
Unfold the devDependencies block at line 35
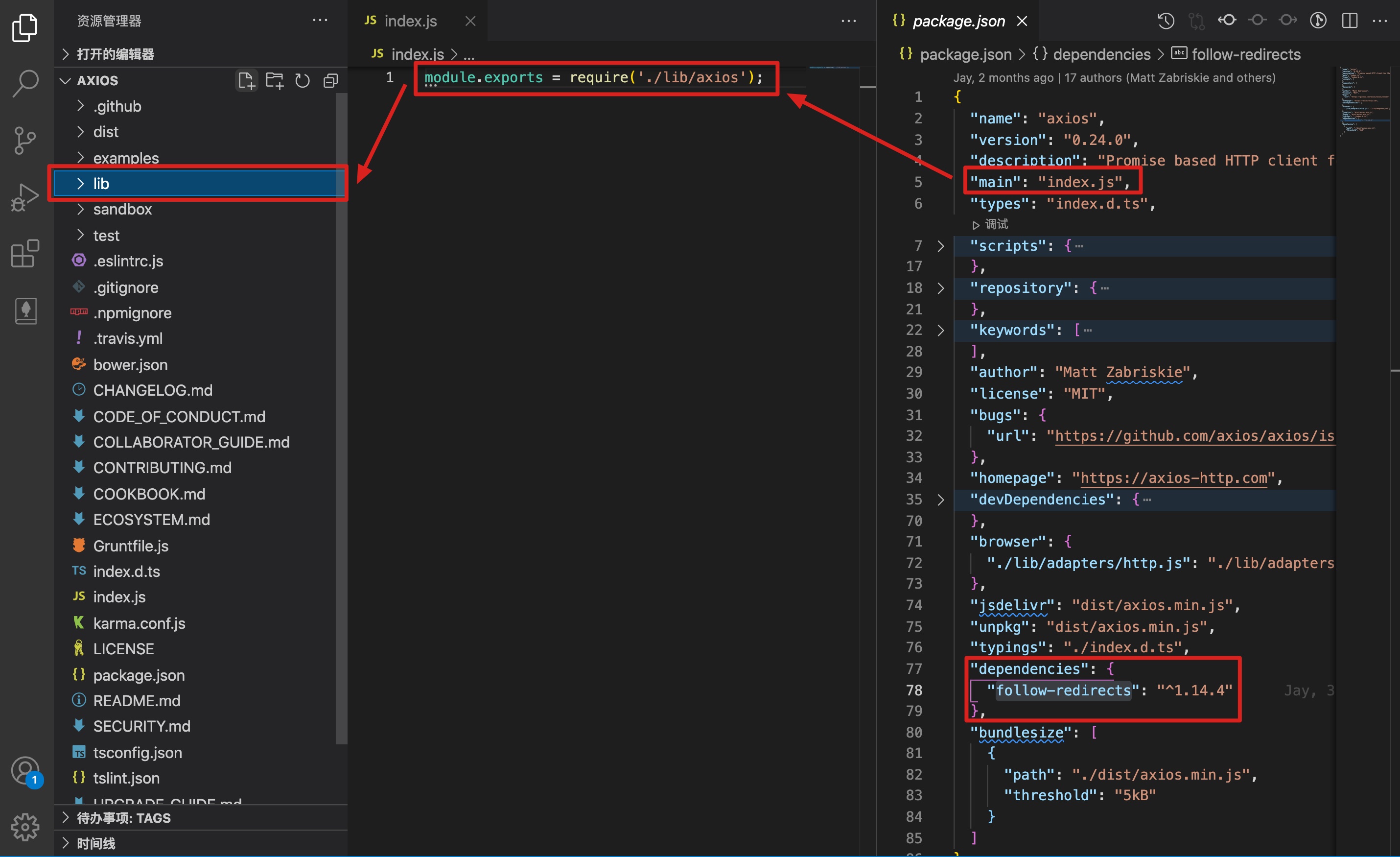[940, 500]
